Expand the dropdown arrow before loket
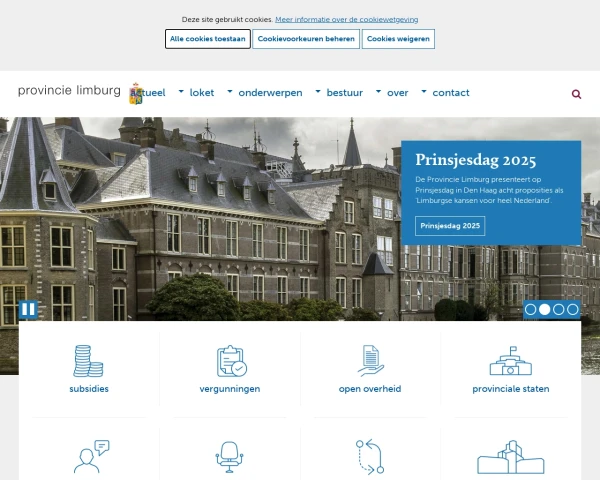Screen dimensions: 600x480 point(181,91)
